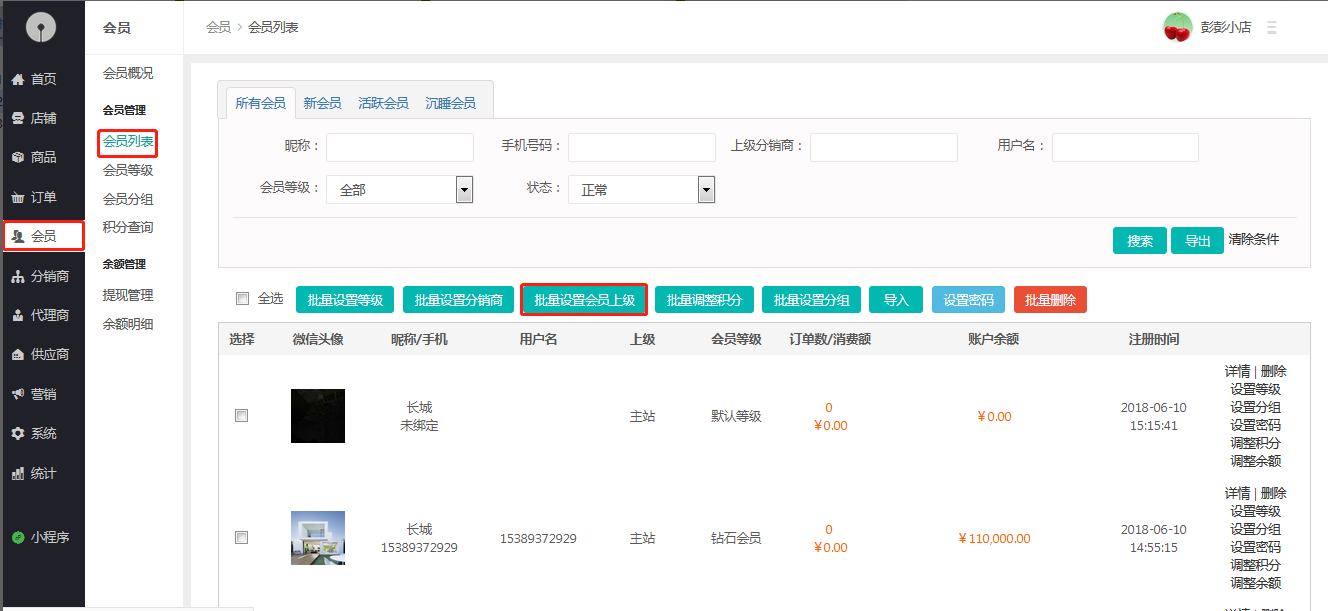Open the 状态 status dropdown
The image size is (1328, 611).
(x=706, y=189)
